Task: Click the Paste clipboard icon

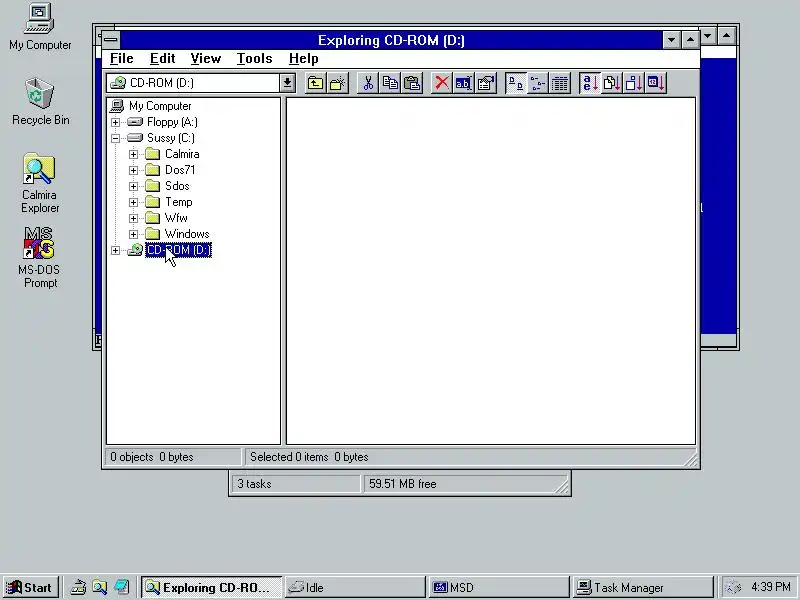Action: (412, 83)
